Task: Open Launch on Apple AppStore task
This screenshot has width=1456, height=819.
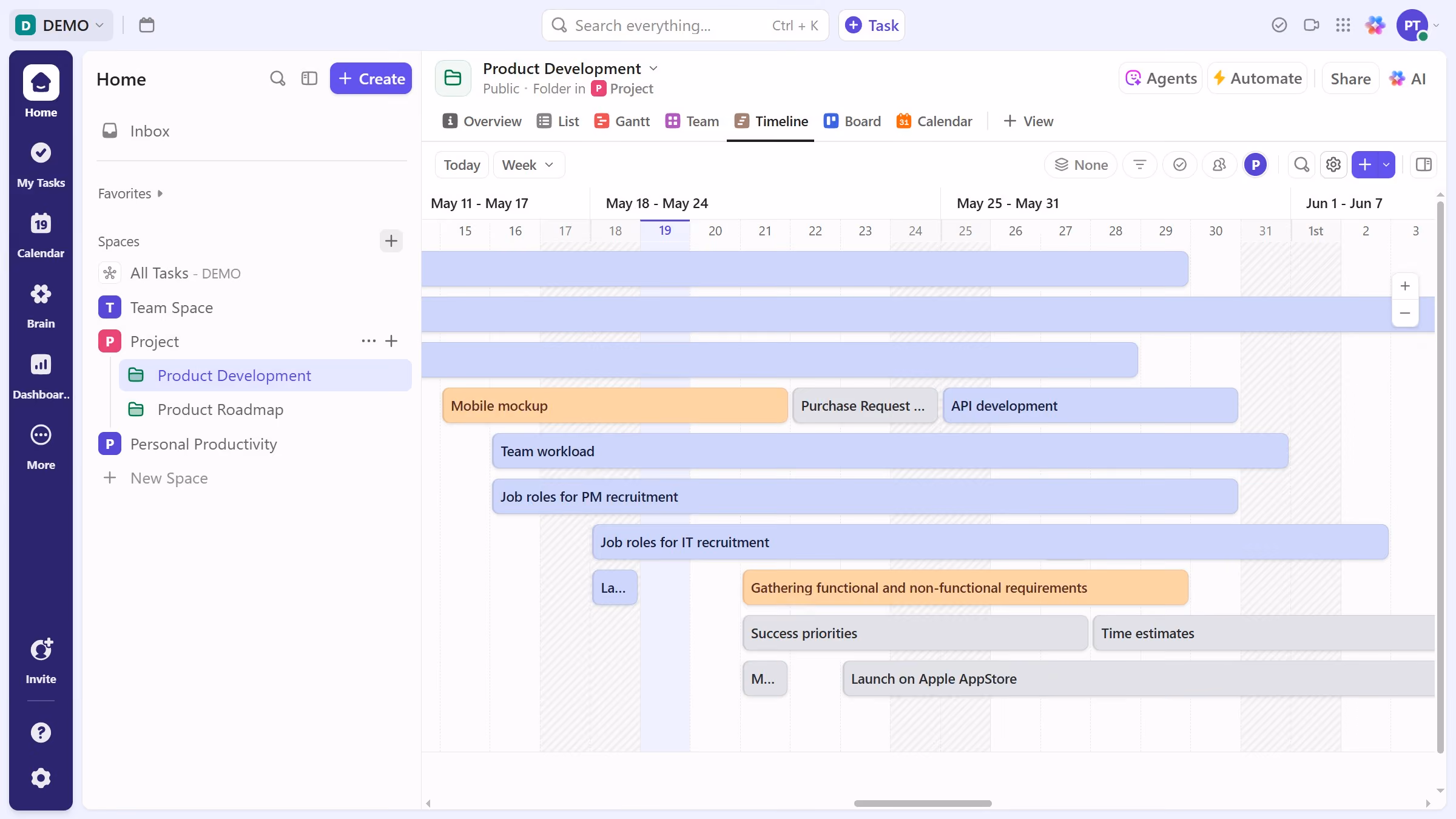Action: click(1139, 678)
